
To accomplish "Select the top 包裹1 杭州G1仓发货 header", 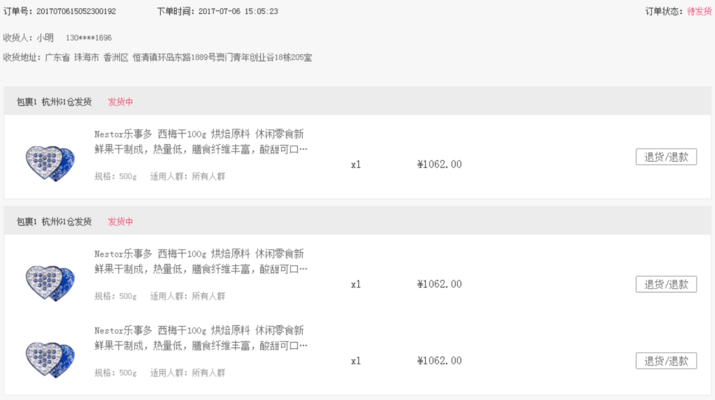I will tap(54, 102).
